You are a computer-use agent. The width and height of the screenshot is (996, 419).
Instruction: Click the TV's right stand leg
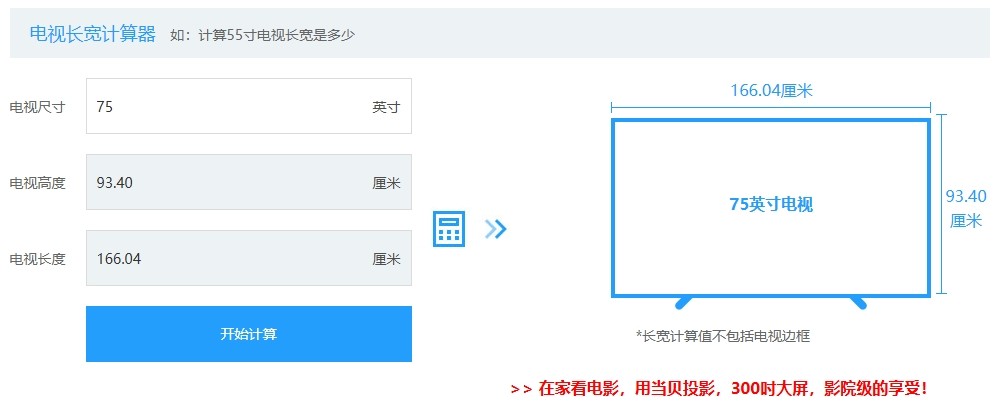point(857,301)
